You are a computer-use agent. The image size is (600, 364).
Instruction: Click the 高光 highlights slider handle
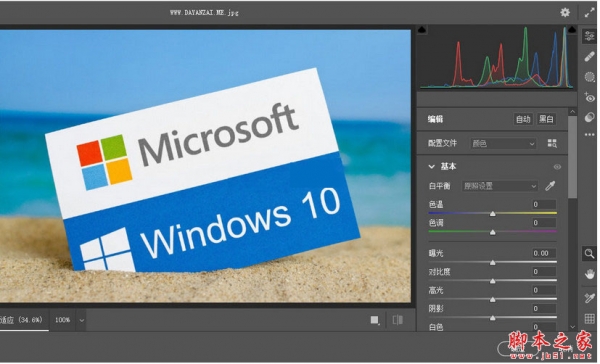pos(493,299)
